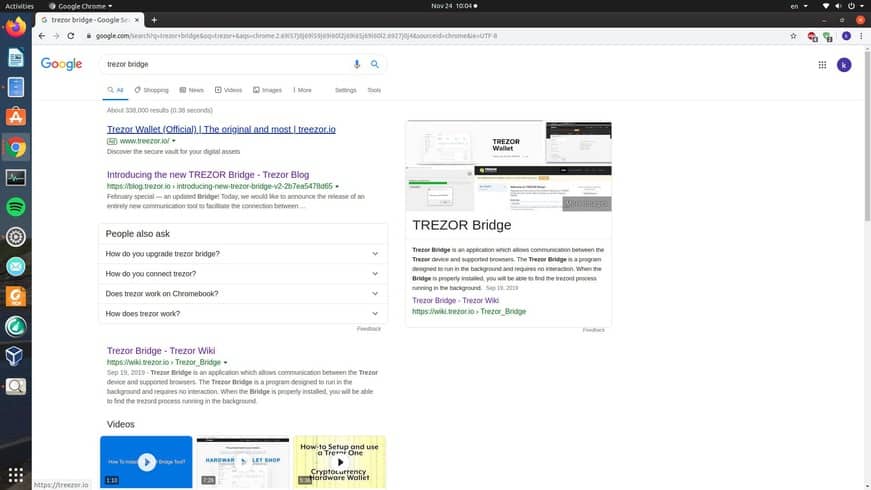
Task: Open dropdown arrow next to www.treezor.io ad
Action: [x=173, y=141]
